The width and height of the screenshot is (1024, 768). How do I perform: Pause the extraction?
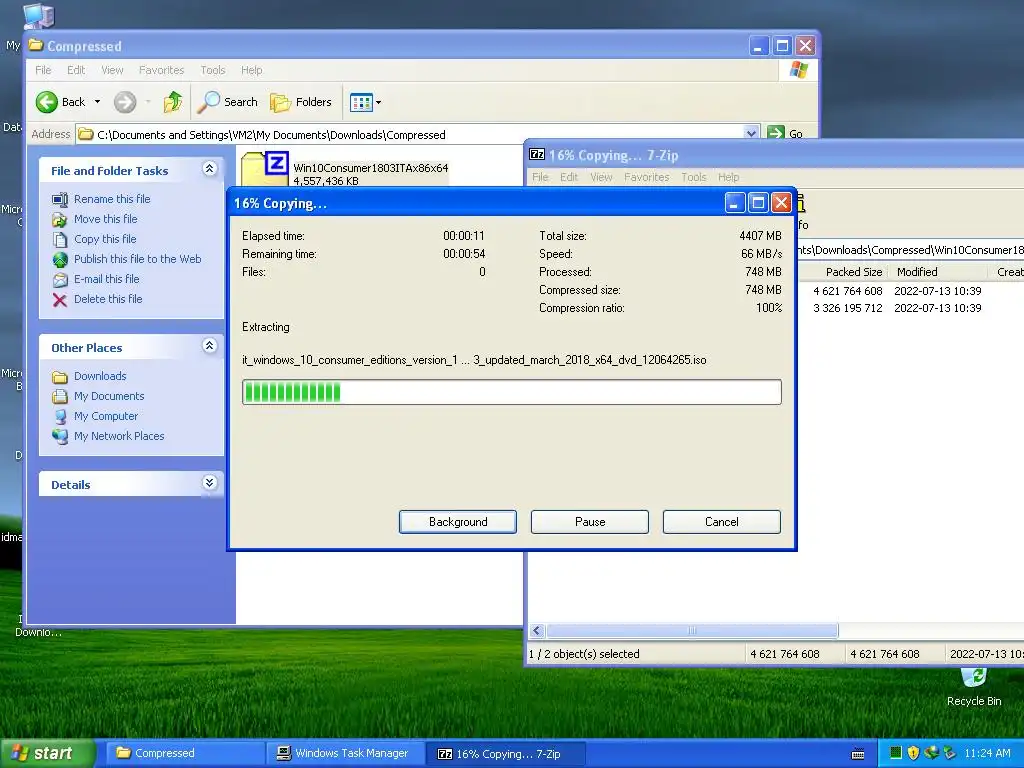590,522
